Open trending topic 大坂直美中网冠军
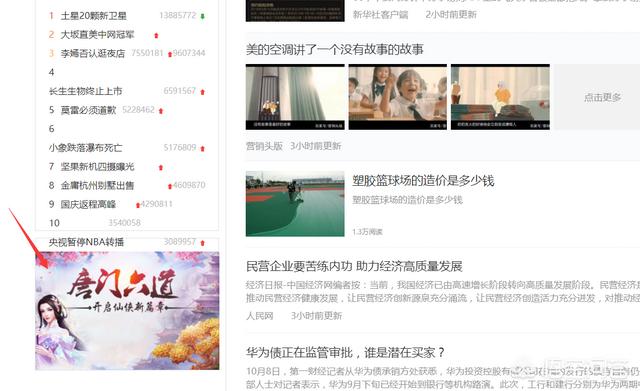This screenshot has width=640, height=391. pos(97,35)
